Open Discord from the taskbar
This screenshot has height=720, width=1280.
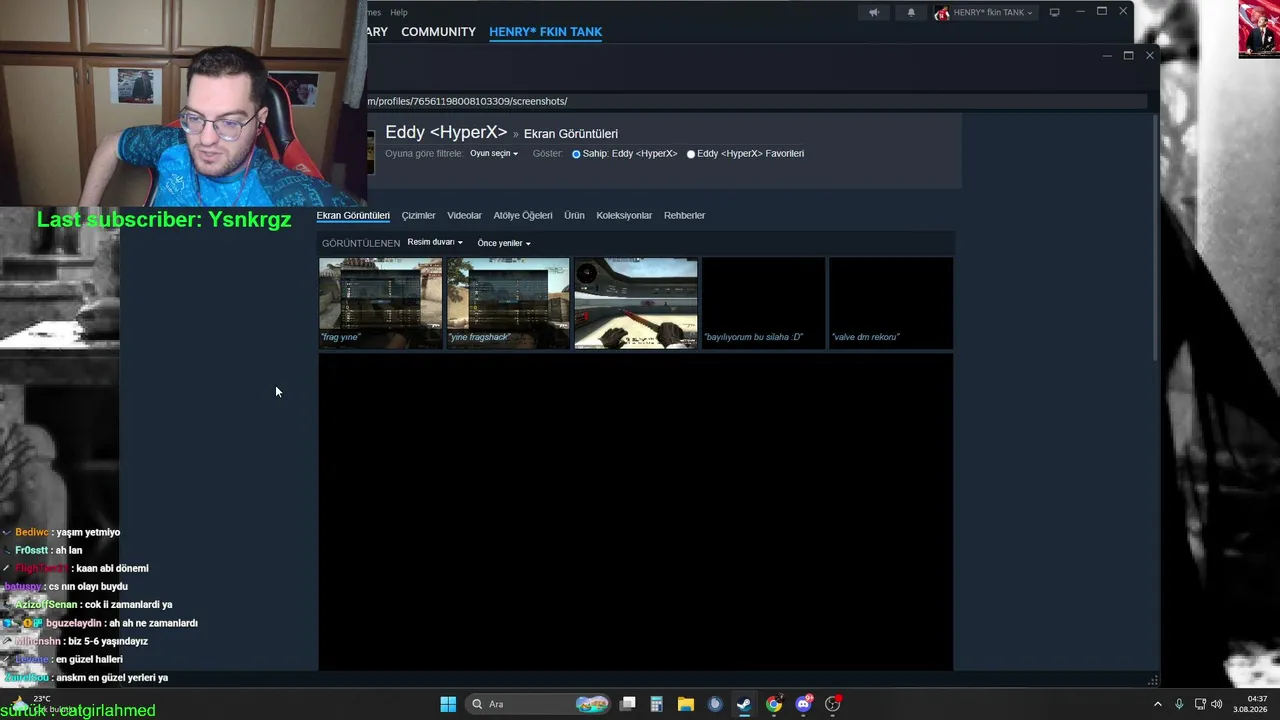pyautogui.click(x=803, y=704)
